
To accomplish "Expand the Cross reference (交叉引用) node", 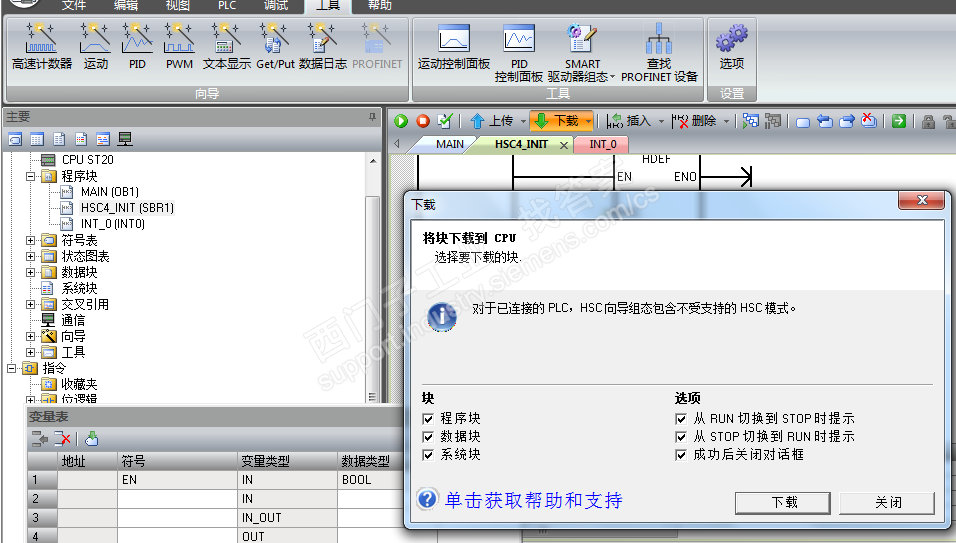I will (30, 304).
